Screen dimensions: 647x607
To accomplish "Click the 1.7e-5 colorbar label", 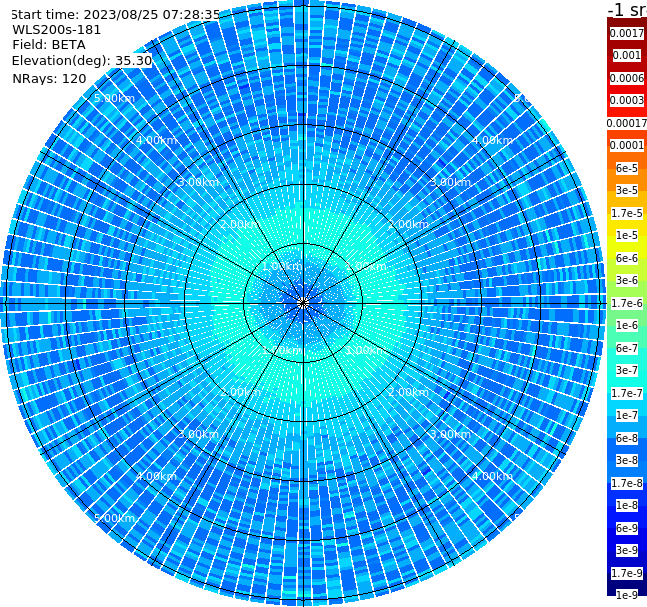I will [x=627, y=213].
